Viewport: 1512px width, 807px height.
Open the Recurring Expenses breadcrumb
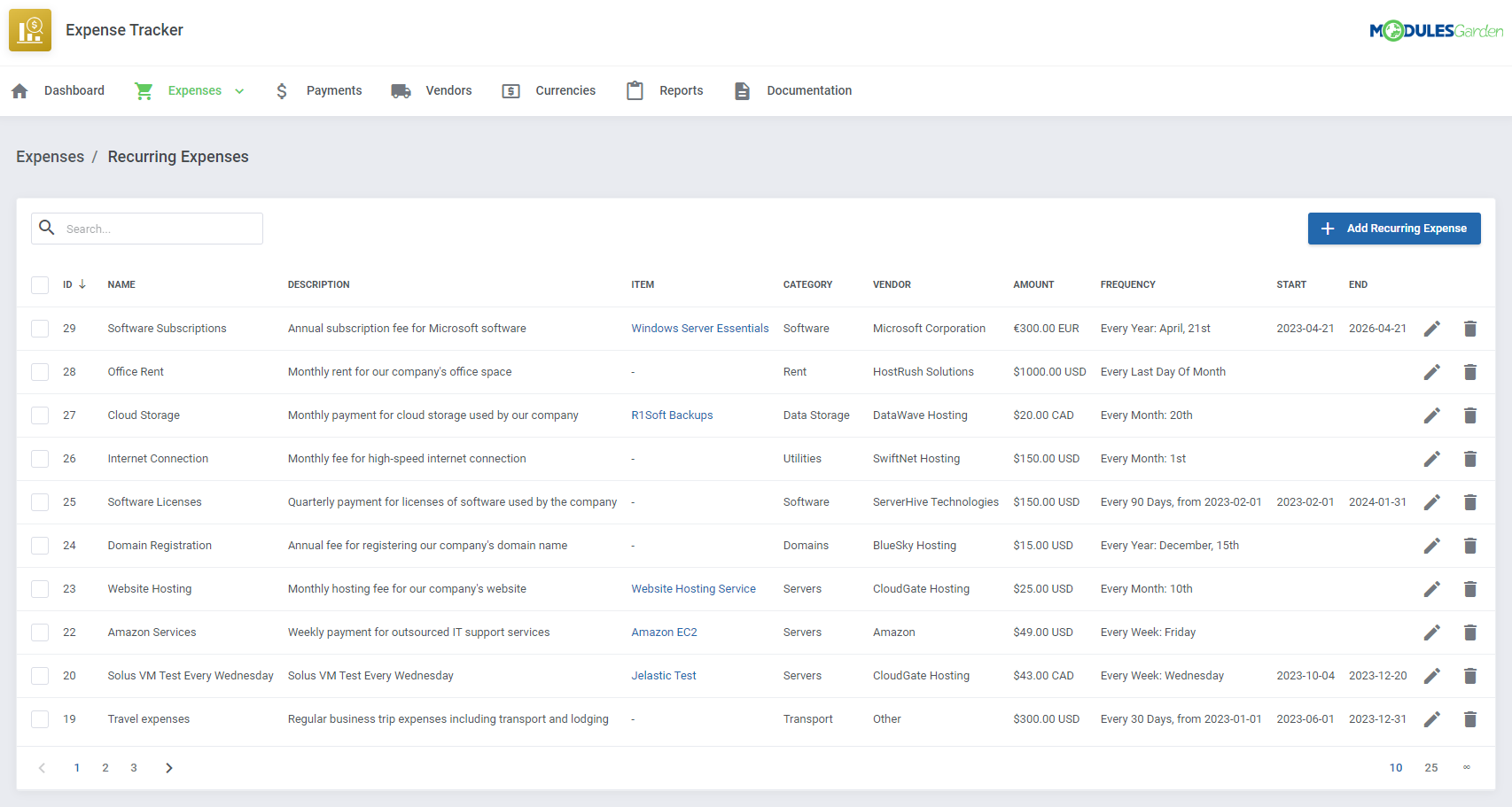tap(177, 156)
